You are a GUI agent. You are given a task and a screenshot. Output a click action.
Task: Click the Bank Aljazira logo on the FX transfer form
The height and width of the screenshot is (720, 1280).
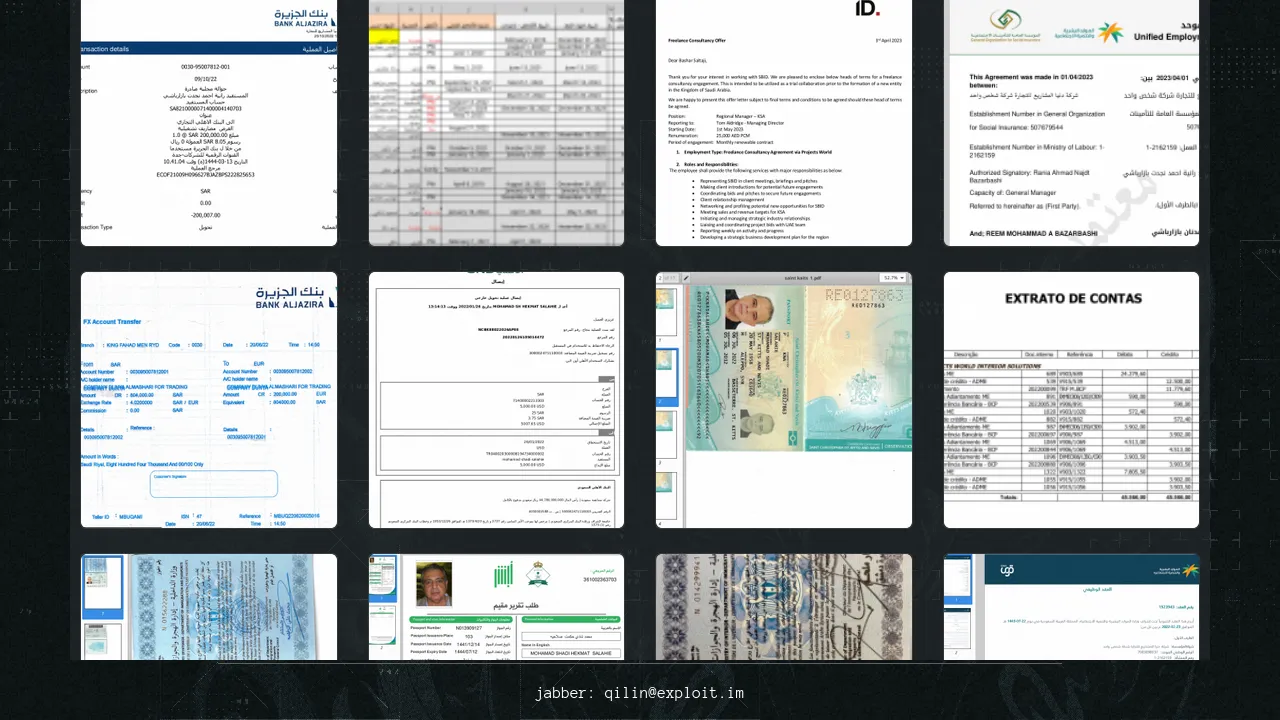point(295,296)
